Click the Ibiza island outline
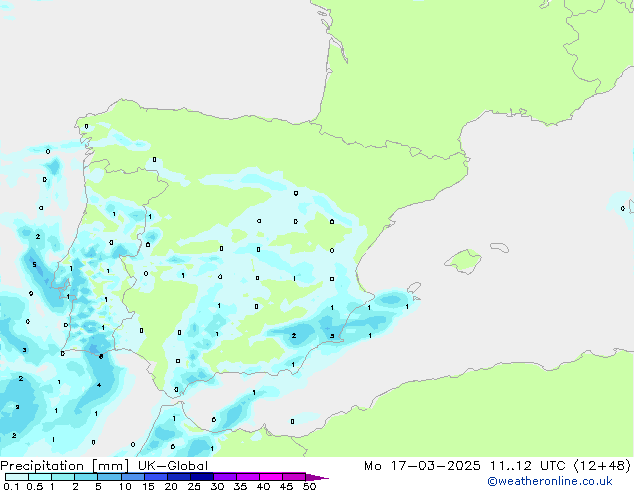The width and height of the screenshot is (634, 490). (414, 288)
